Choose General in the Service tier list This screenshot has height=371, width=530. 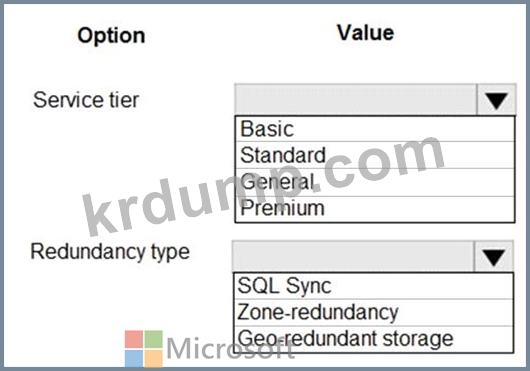click(x=375, y=182)
